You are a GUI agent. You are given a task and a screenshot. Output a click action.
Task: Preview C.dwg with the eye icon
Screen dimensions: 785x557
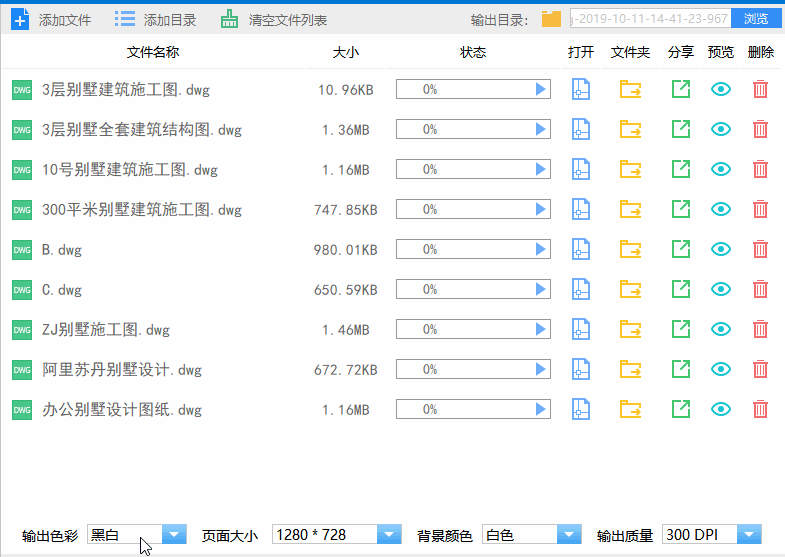click(x=721, y=290)
